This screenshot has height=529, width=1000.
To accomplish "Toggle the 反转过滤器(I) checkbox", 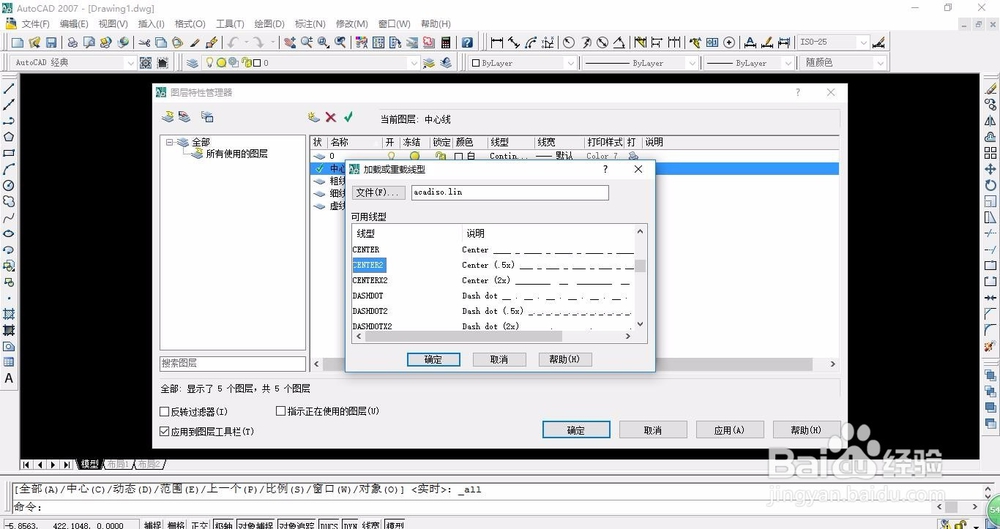I will [164, 412].
